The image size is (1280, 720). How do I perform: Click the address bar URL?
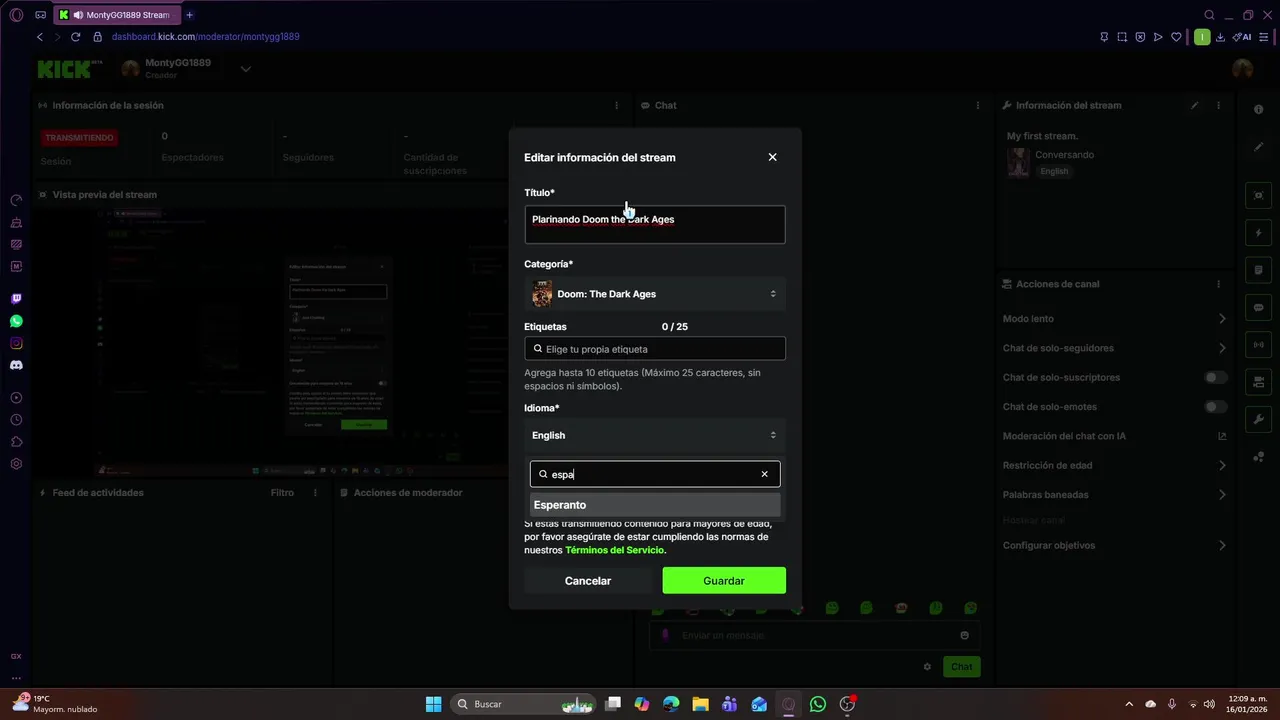205,37
